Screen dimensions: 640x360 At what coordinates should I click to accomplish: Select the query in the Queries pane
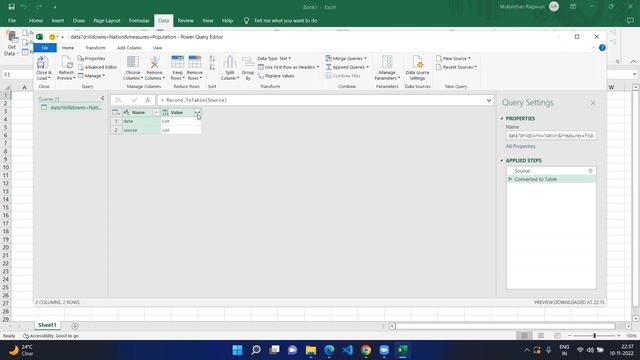click(71, 107)
